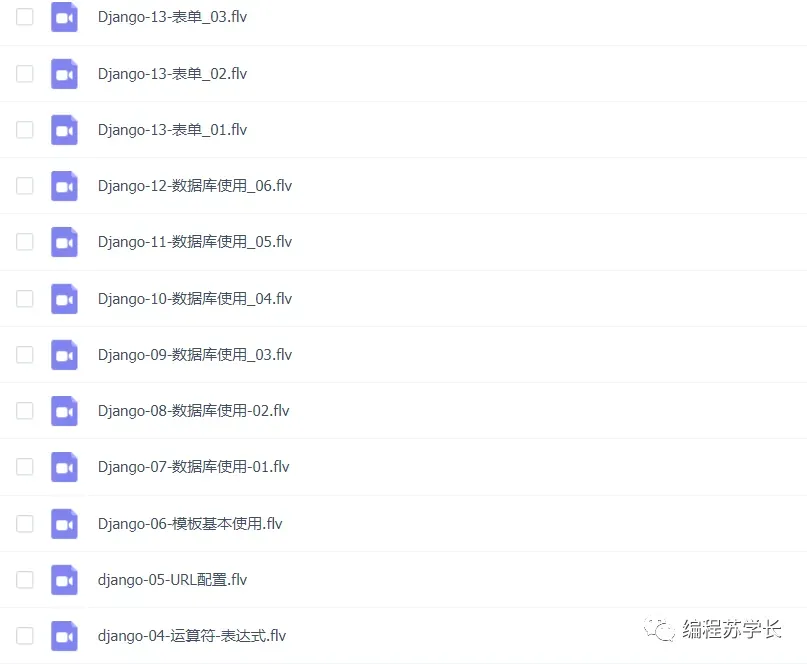Image resolution: width=807 pixels, height=664 pixels.
Task: Open file name Django-10-数据库使用_04.flv
Action: (x=195, y=299)
